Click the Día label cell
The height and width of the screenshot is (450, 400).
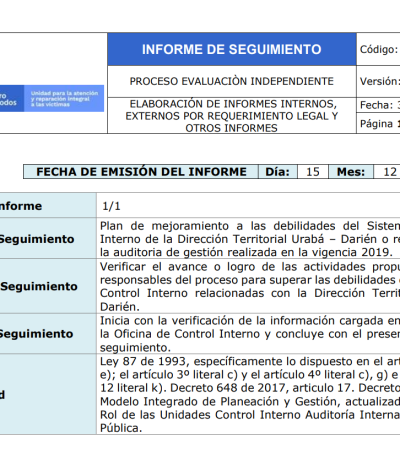pos(277,172)
